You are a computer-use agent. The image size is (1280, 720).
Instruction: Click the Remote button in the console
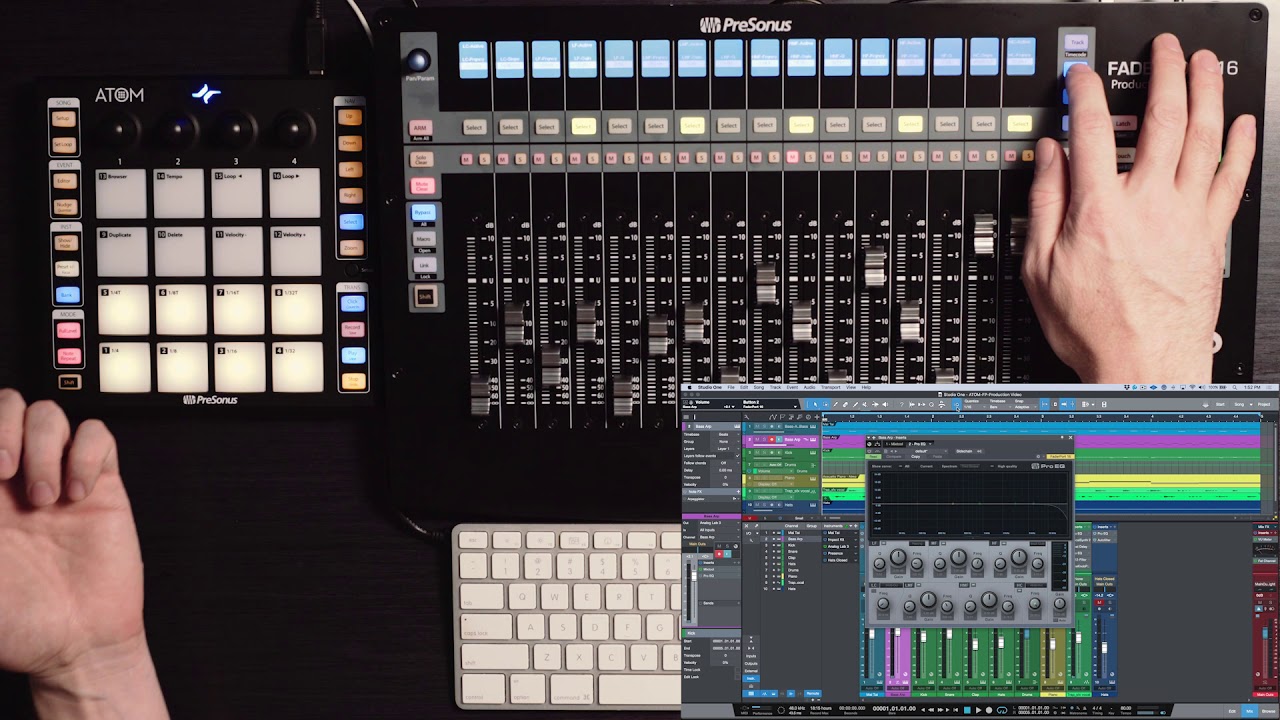tap(813, 693)
